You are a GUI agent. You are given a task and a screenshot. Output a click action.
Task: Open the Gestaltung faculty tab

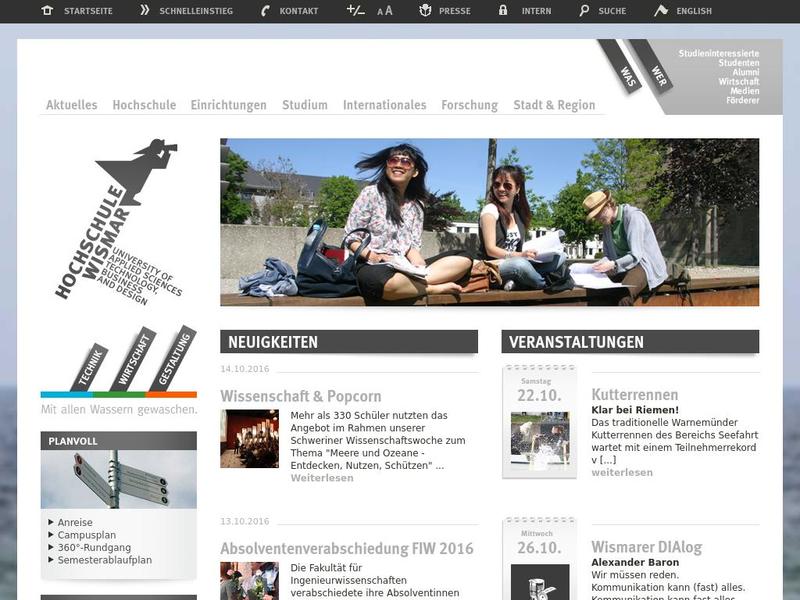[173, 358]
